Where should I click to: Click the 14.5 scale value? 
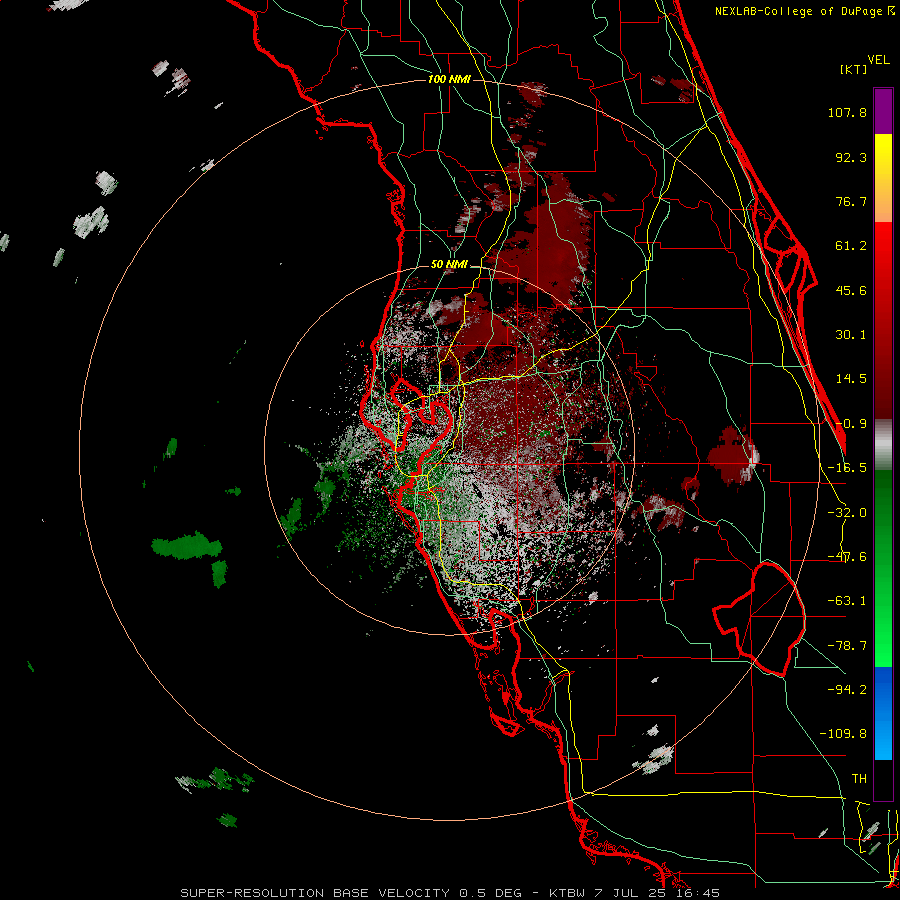(x=851, y=379)
